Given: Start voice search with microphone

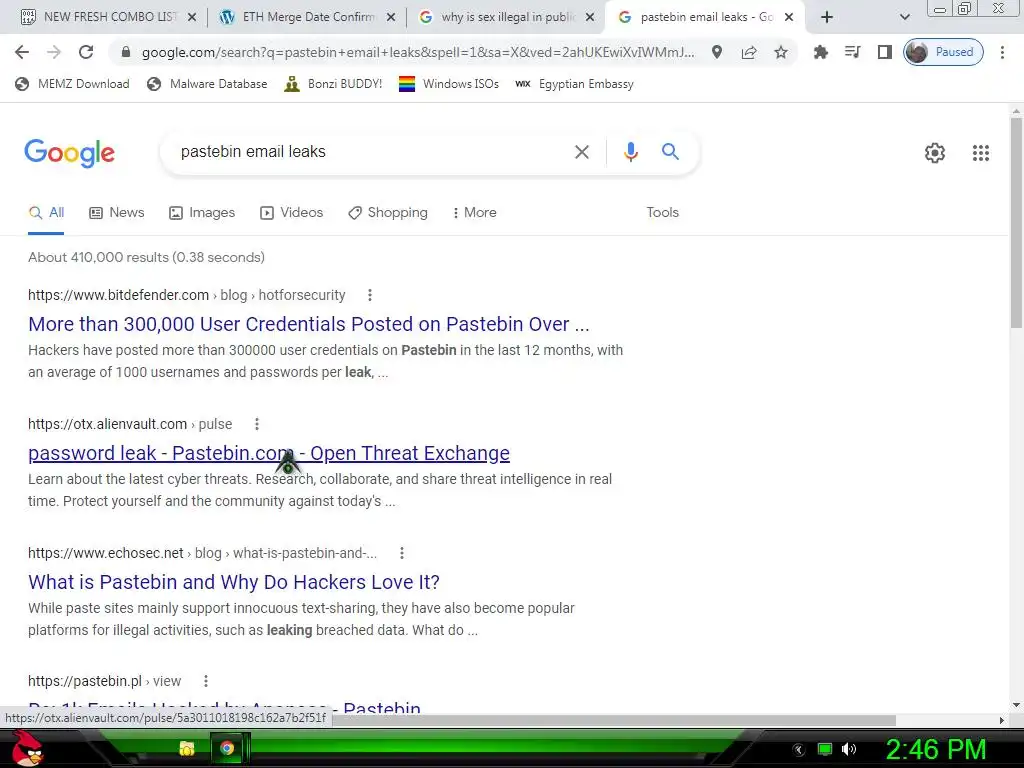Looking at the screenshot, I should tap(630, 152).
